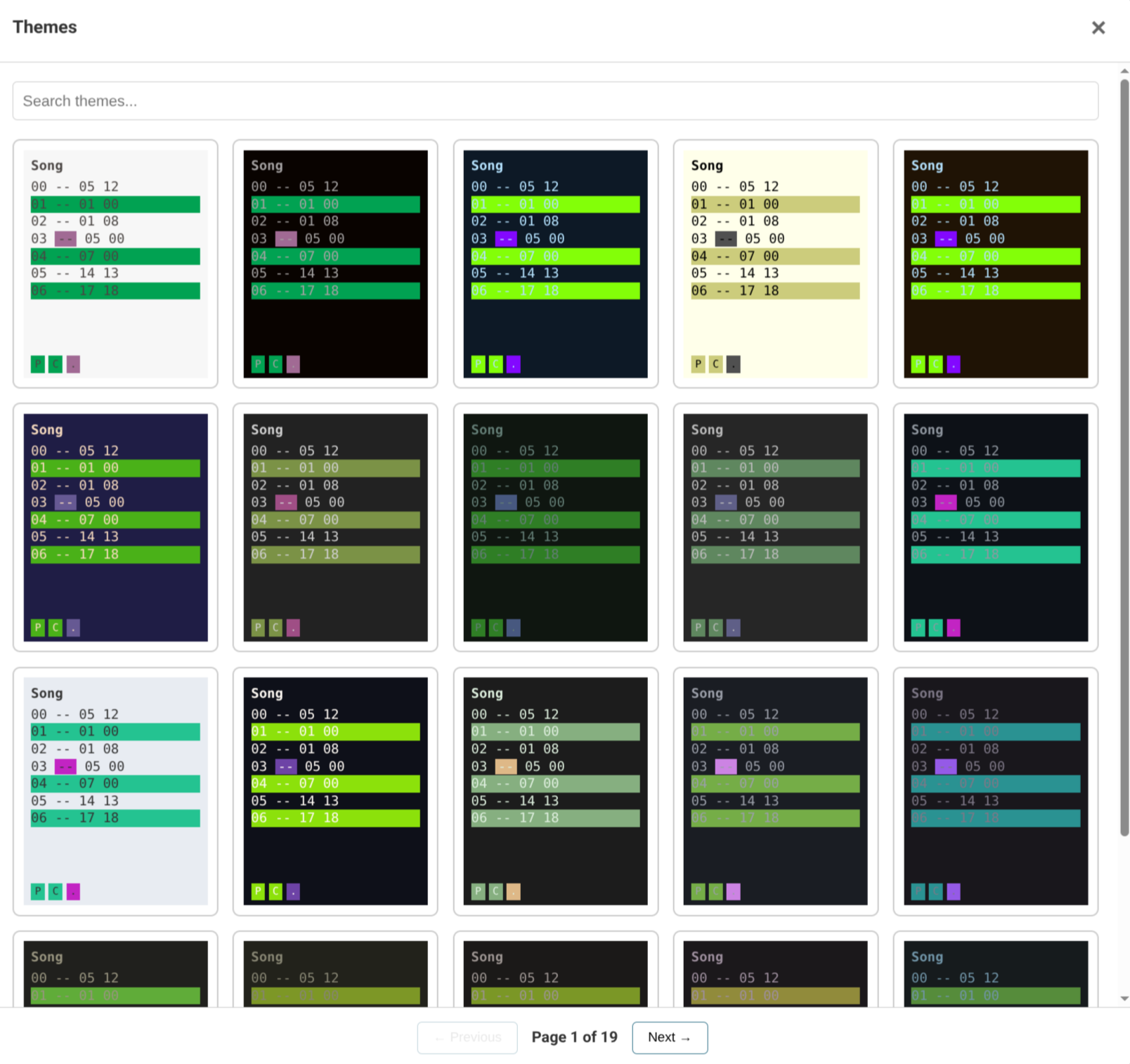Click the Previous page button

pyautogui.click(x=467, y=1037)
